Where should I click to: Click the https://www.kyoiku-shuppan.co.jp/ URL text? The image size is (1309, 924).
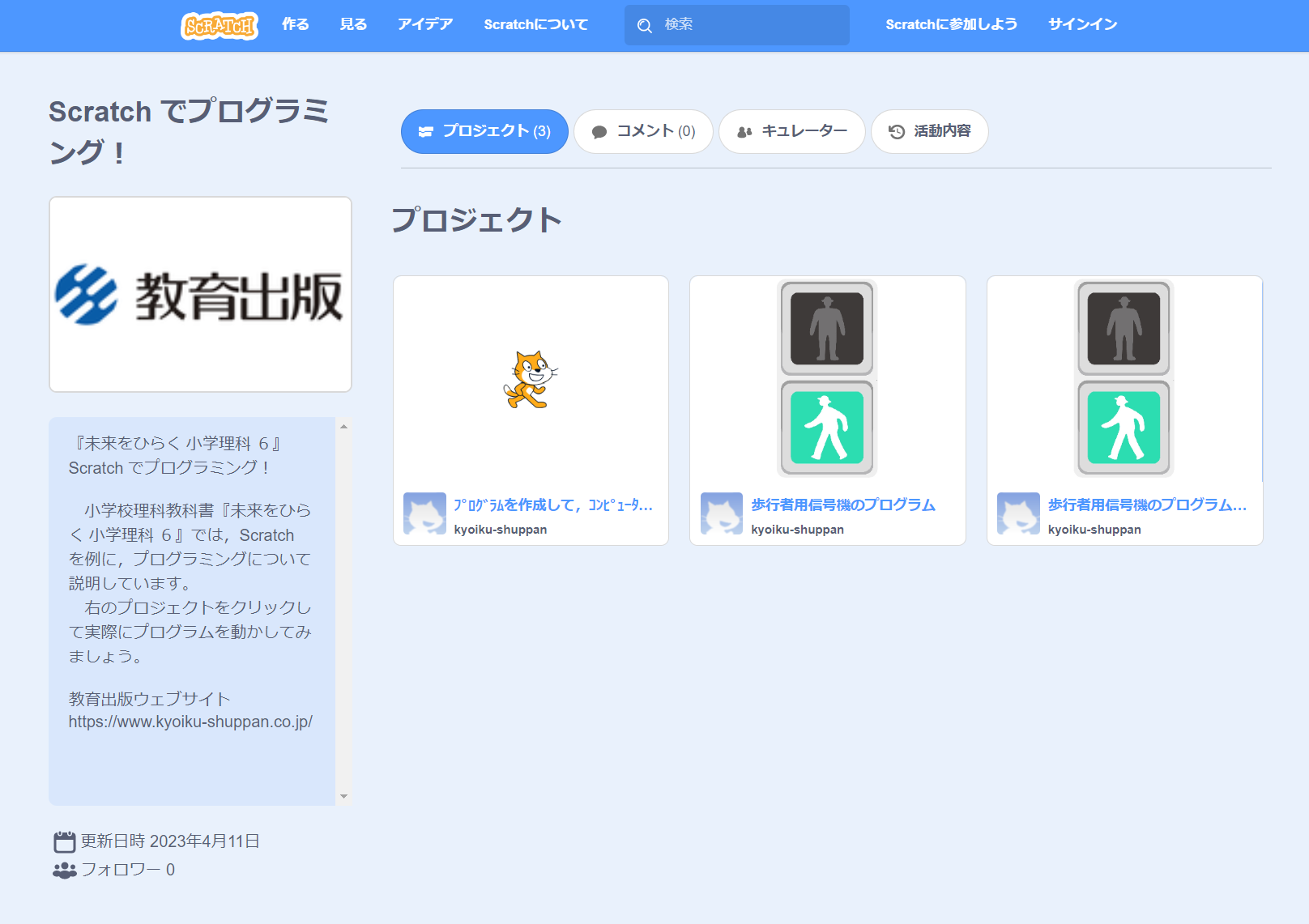[190, 722]
